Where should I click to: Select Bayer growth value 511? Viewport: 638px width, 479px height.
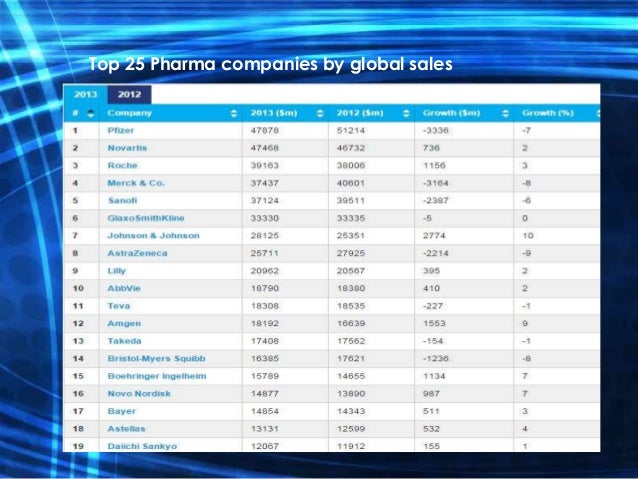tap(431, 411)
